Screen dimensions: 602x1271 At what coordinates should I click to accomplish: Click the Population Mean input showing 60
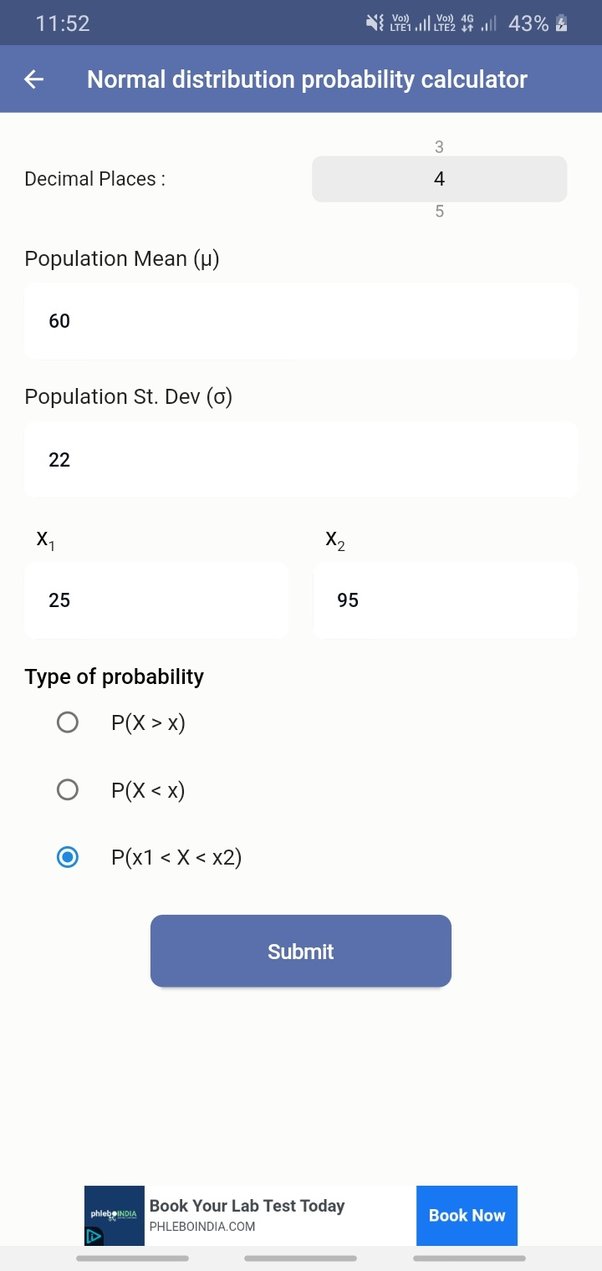[300, 321]
